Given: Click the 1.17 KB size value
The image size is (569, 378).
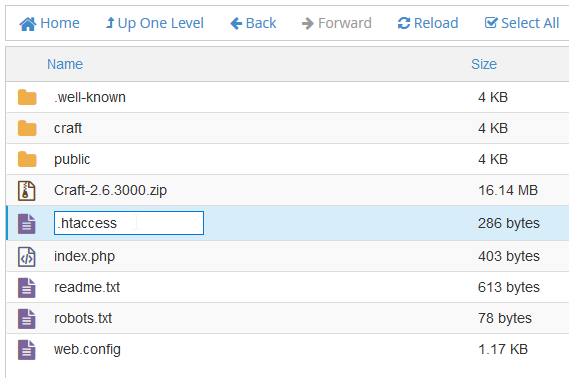Looking at the screenshot, I should tap(503, 349).
